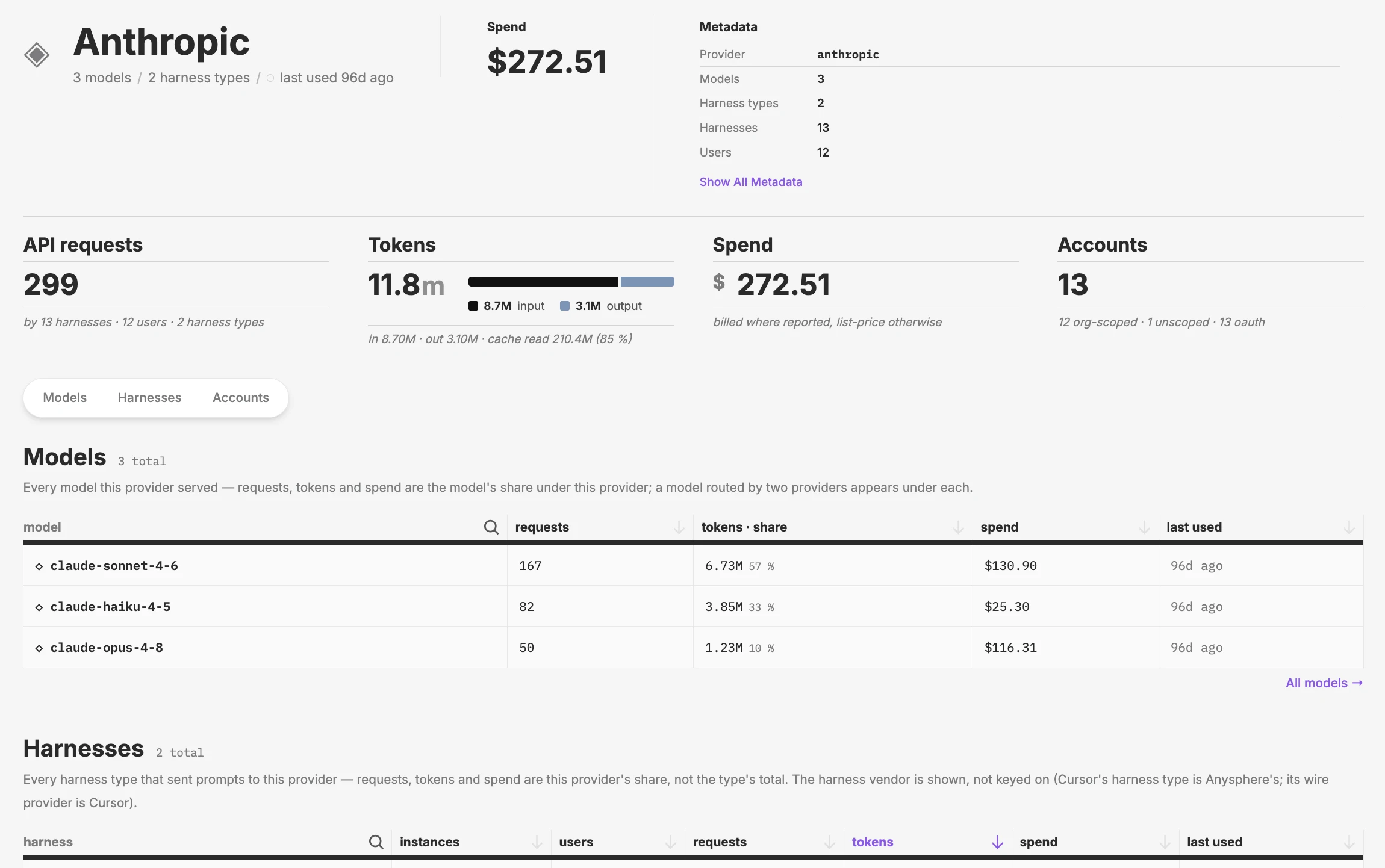Follow the All models link
1385x868 pixels.
(1324, 683)
